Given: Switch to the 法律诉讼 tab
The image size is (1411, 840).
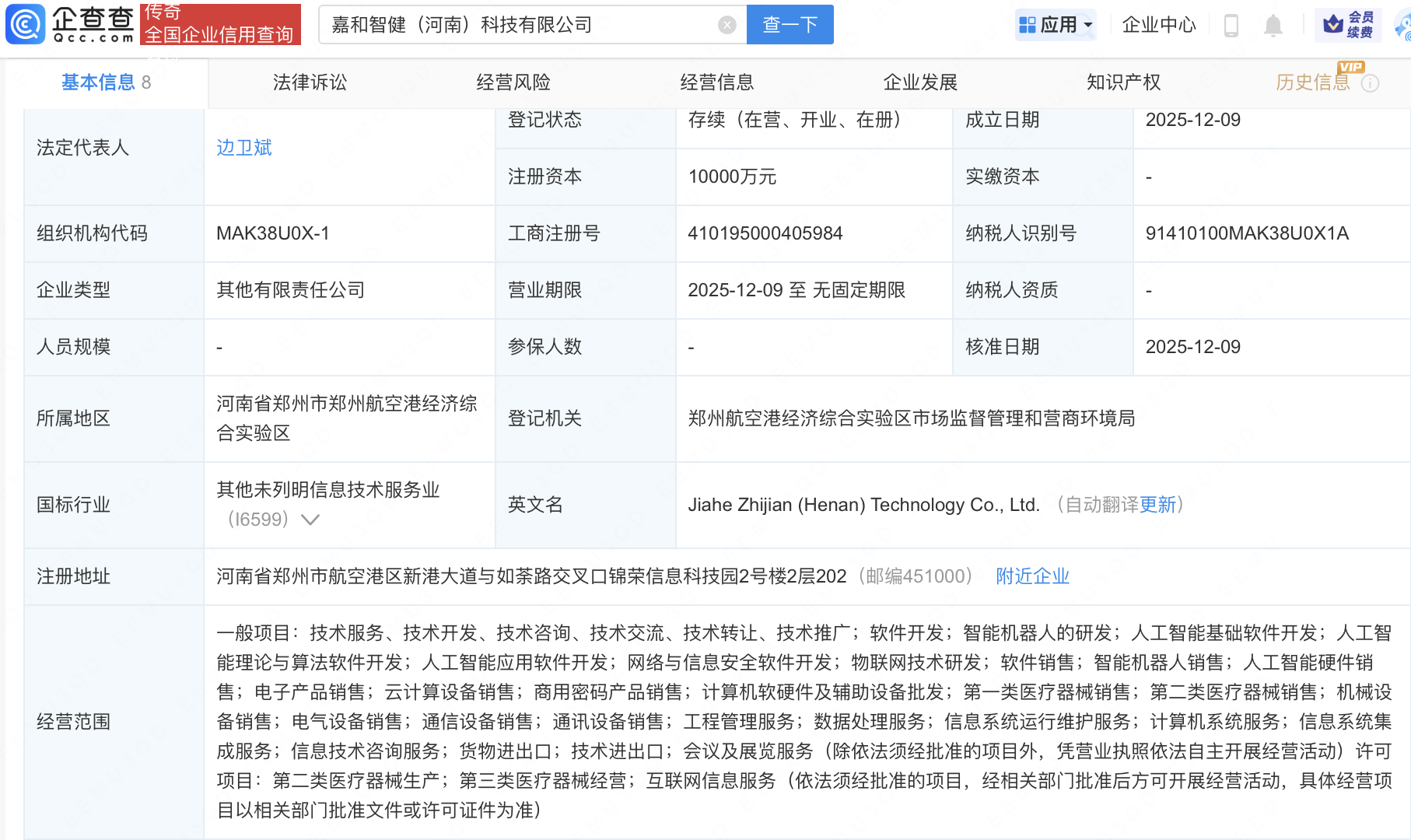Looking at the screenshot, I should [x=310, y=82].
